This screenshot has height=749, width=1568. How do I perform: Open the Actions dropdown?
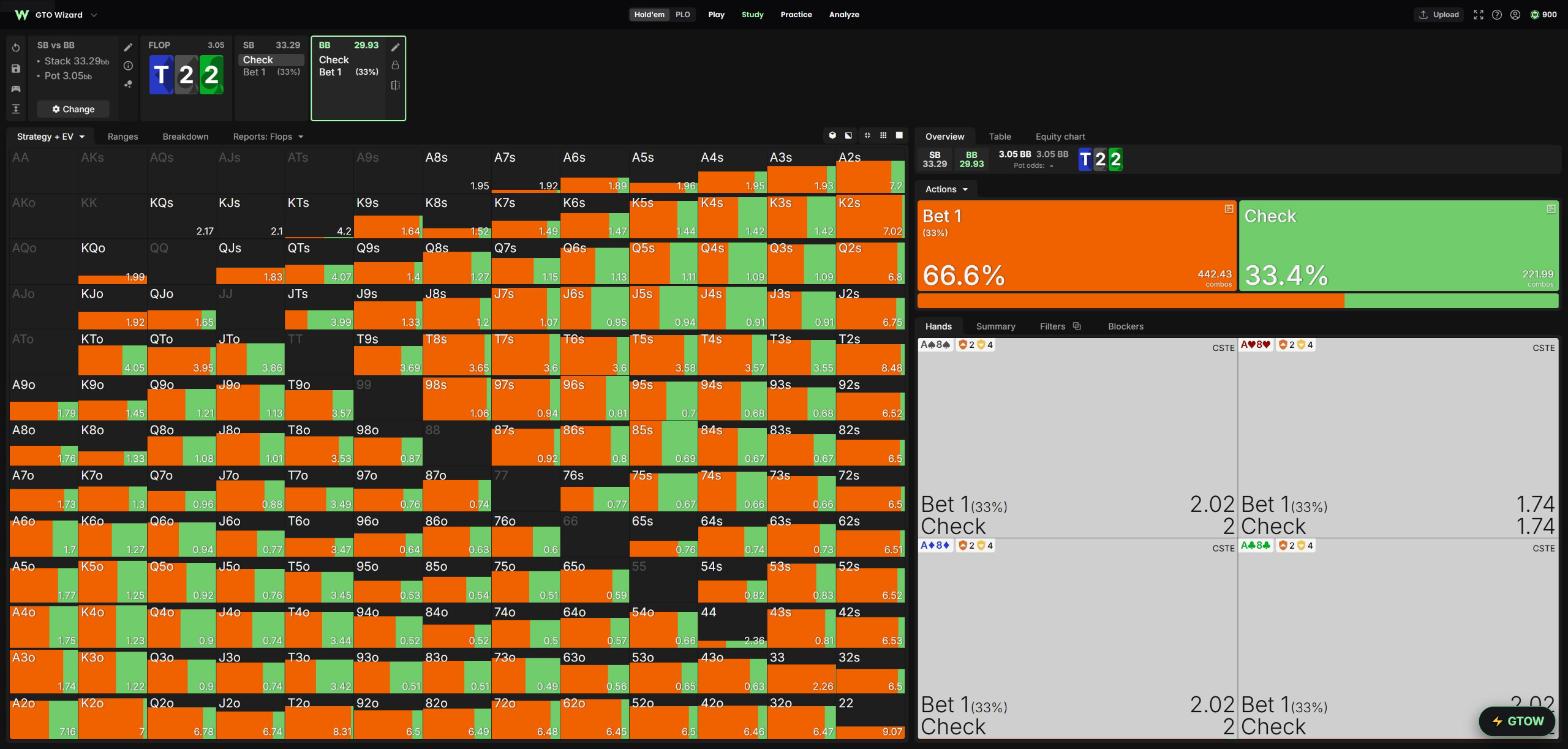click(946, 189)
